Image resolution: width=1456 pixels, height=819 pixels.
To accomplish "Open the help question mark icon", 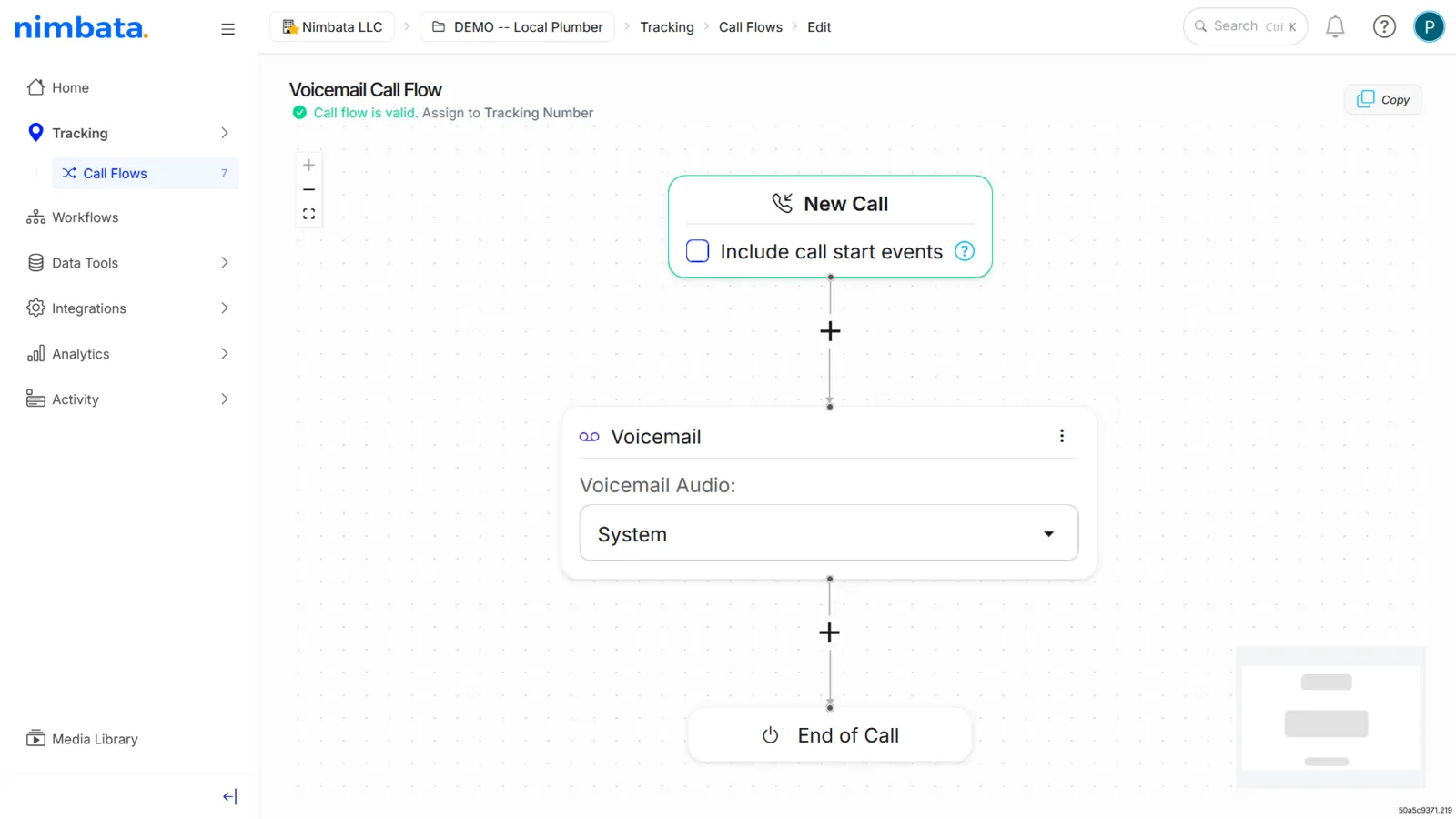I will (x=1384, y=27).
